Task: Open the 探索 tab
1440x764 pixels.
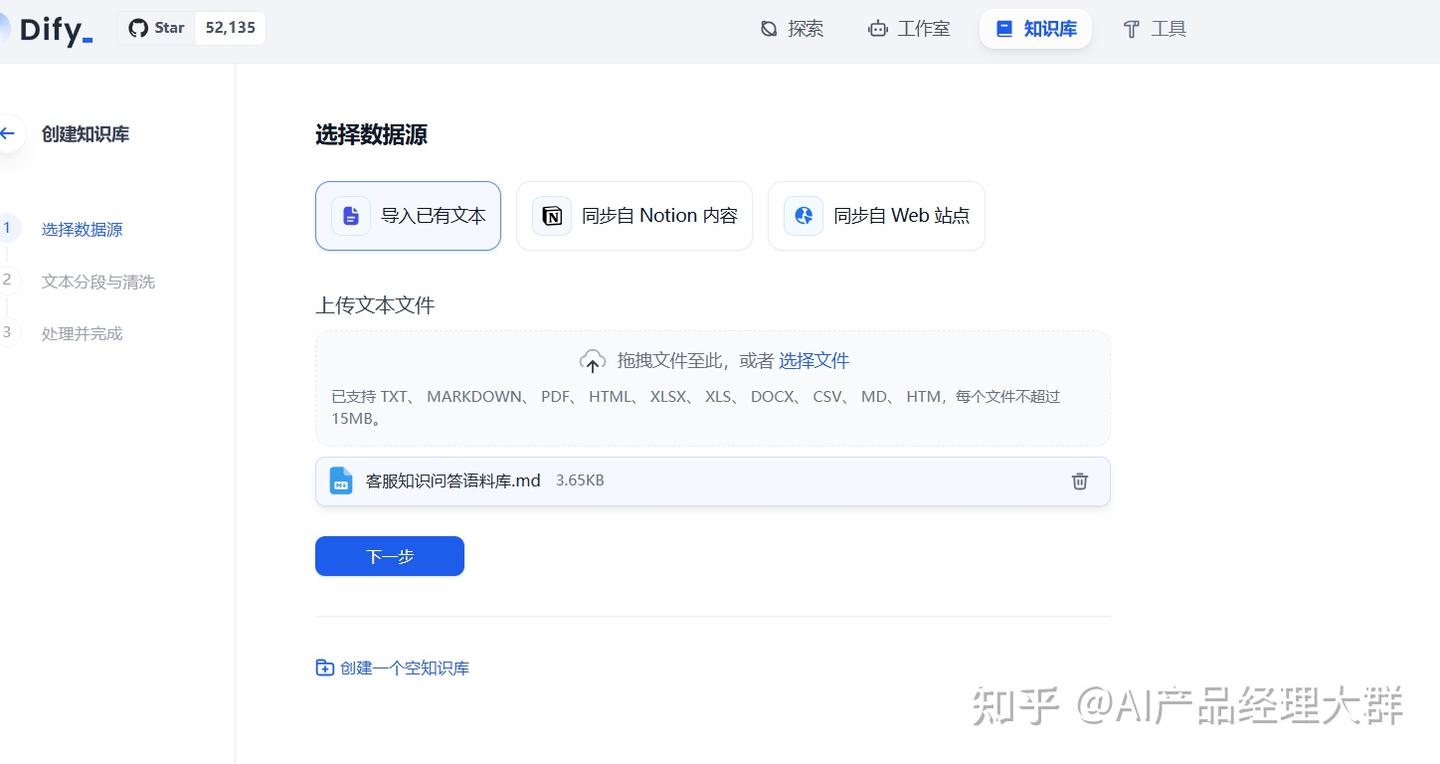Action: (791, 29)
